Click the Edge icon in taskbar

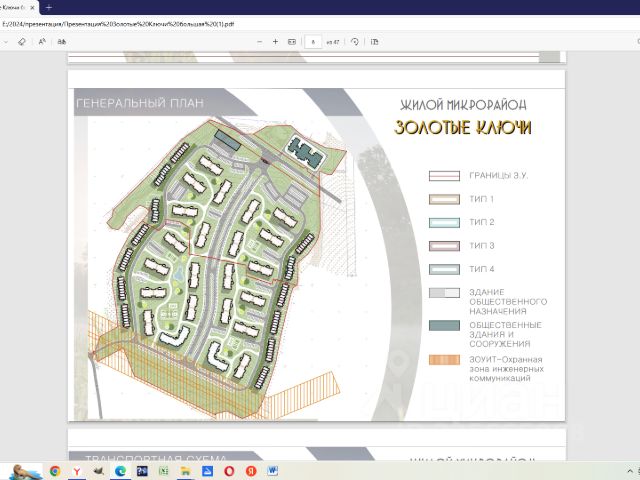[120, 470]
